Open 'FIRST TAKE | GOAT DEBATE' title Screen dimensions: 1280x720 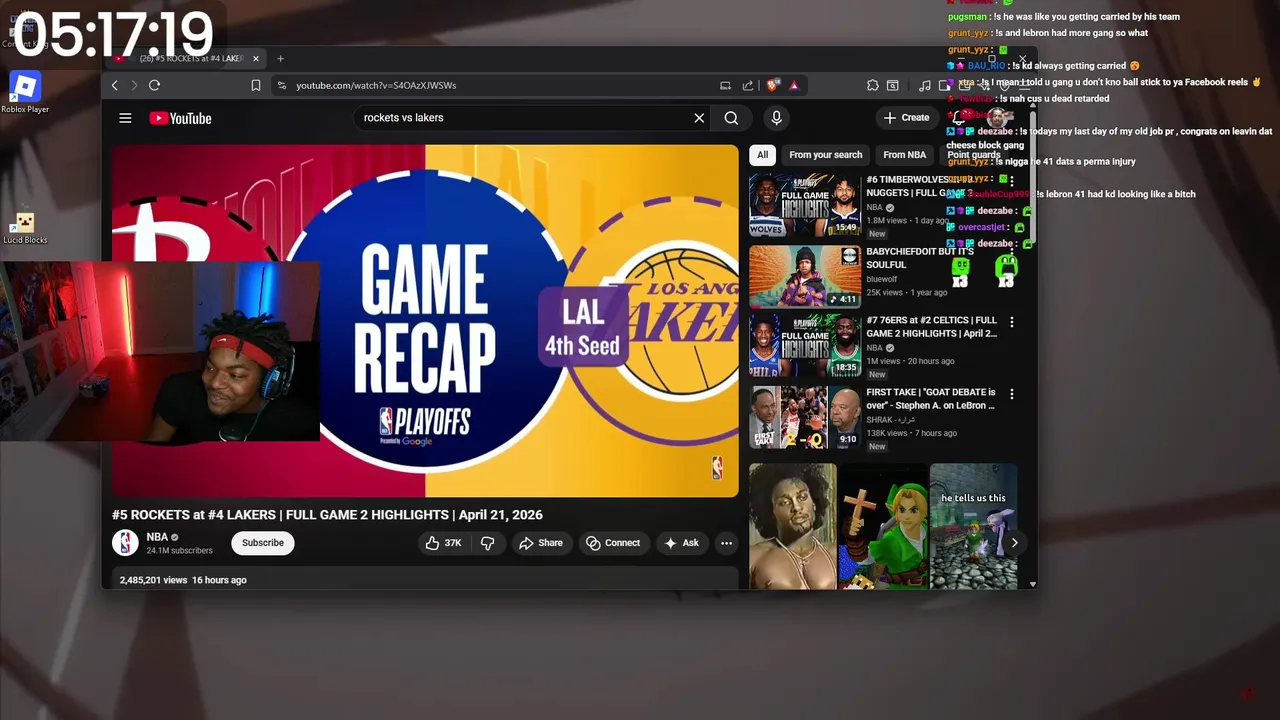coord(931,399)
